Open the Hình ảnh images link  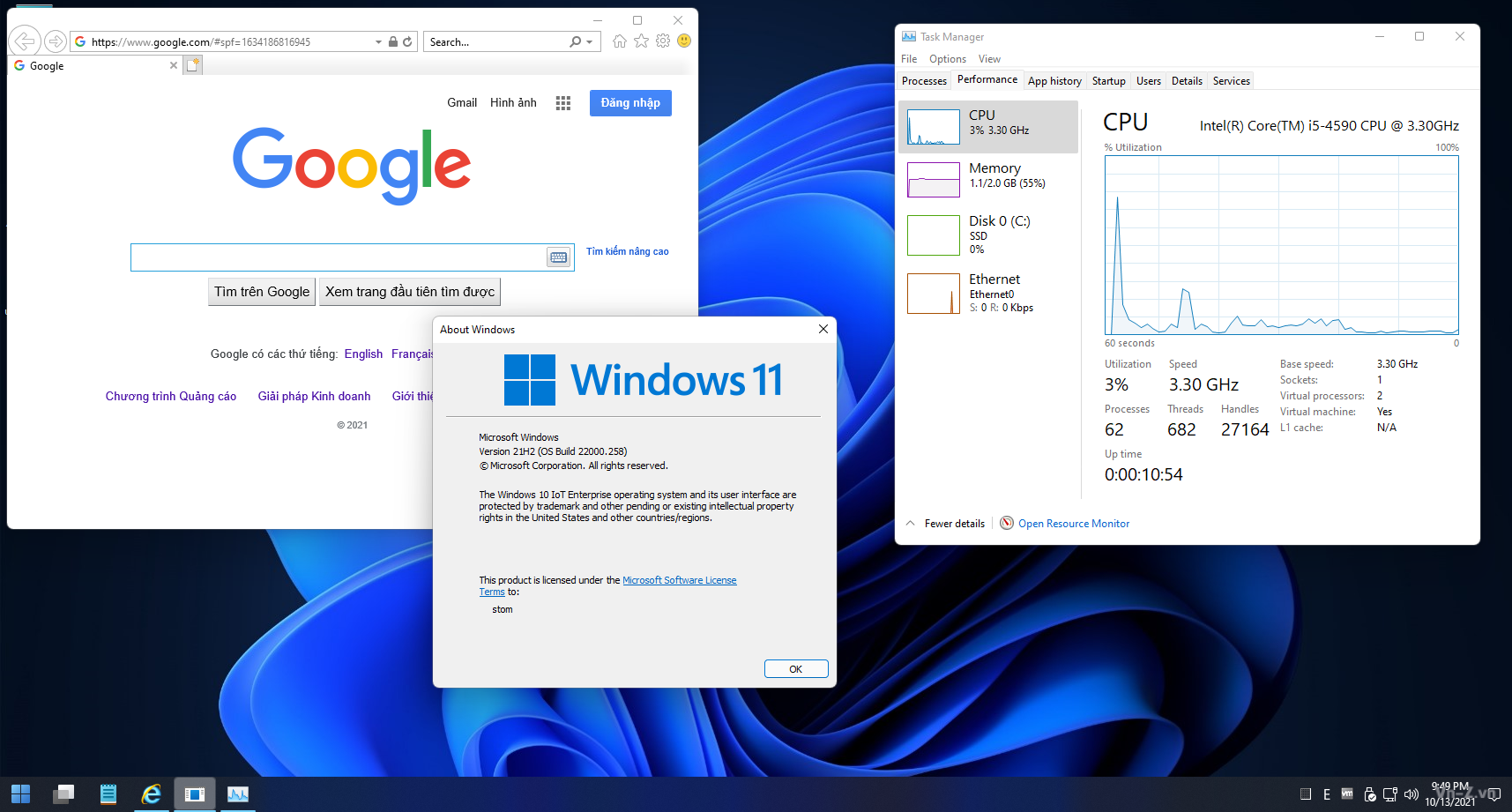click(x=513, y=102)
